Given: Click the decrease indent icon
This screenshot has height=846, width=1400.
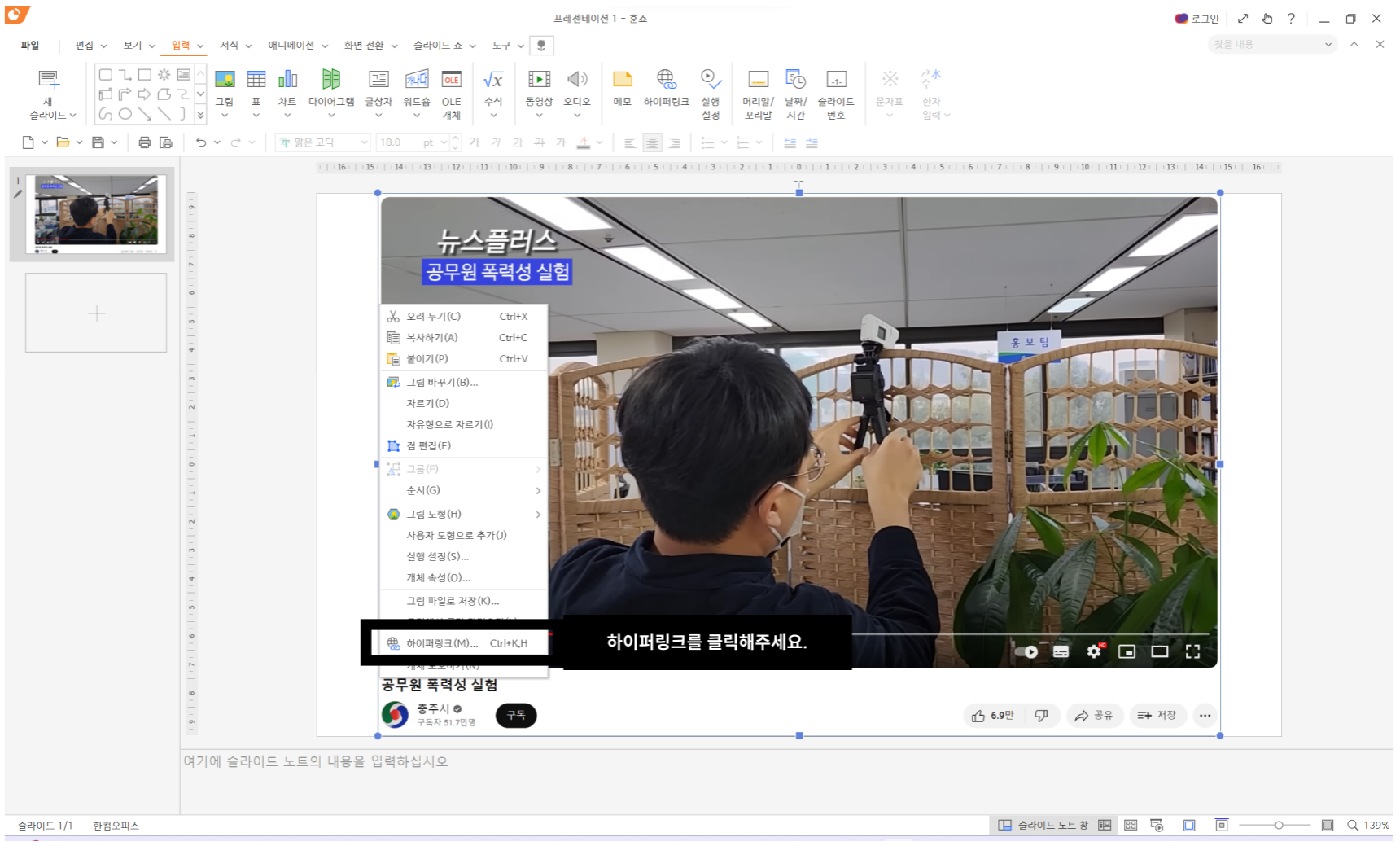Looking at the screenshot, I should pos(790,142).
